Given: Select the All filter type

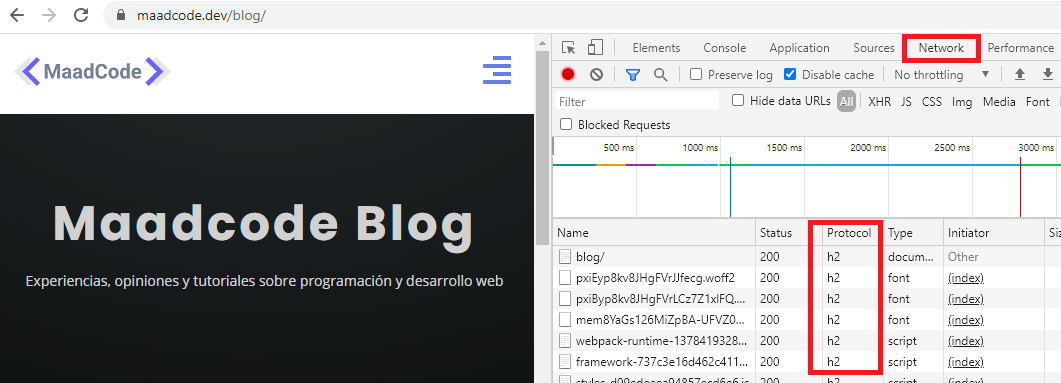Looking at the screenshot, I should tap(846, 102).
